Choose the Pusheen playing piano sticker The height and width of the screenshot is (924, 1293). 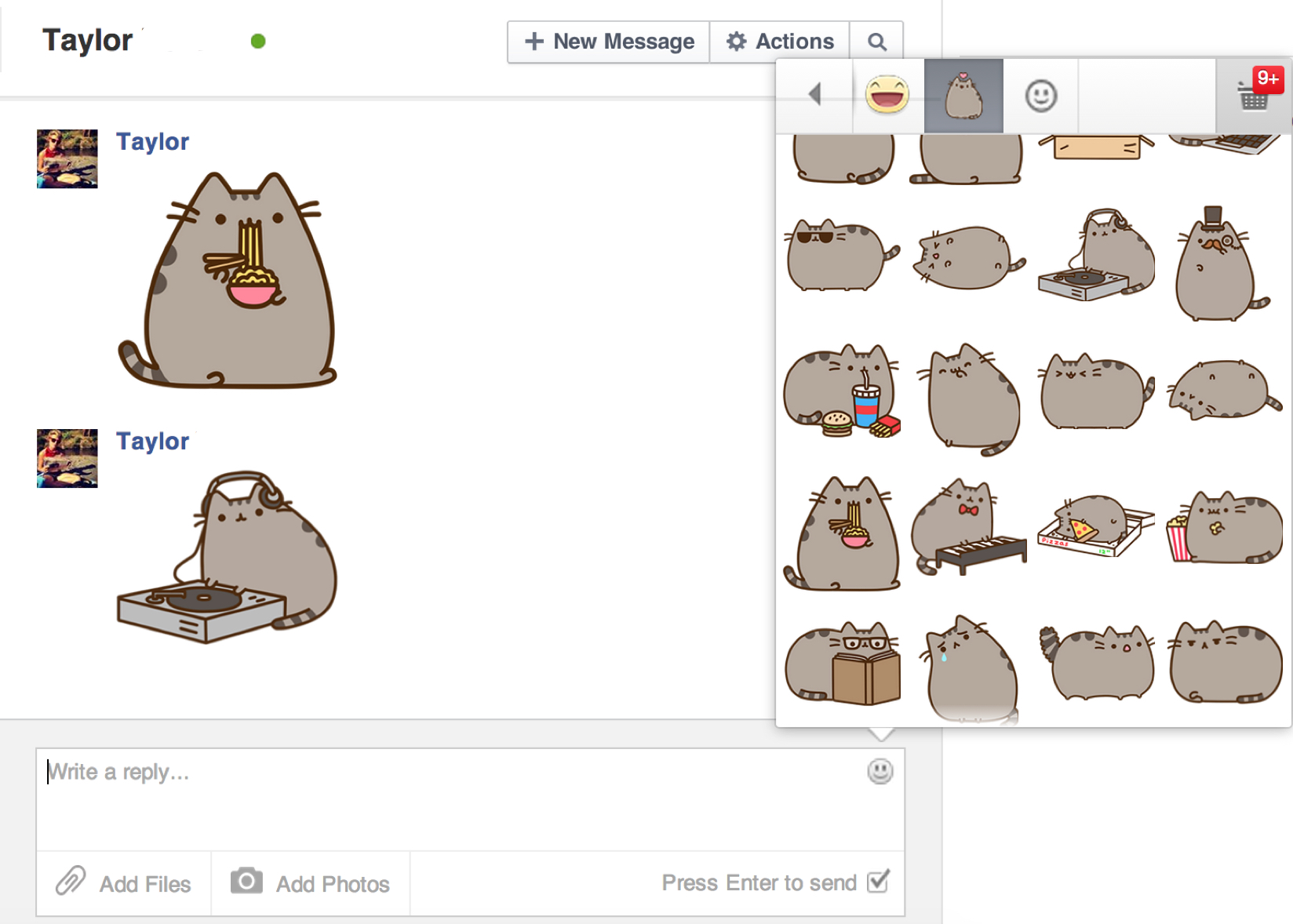click(969, 528)
